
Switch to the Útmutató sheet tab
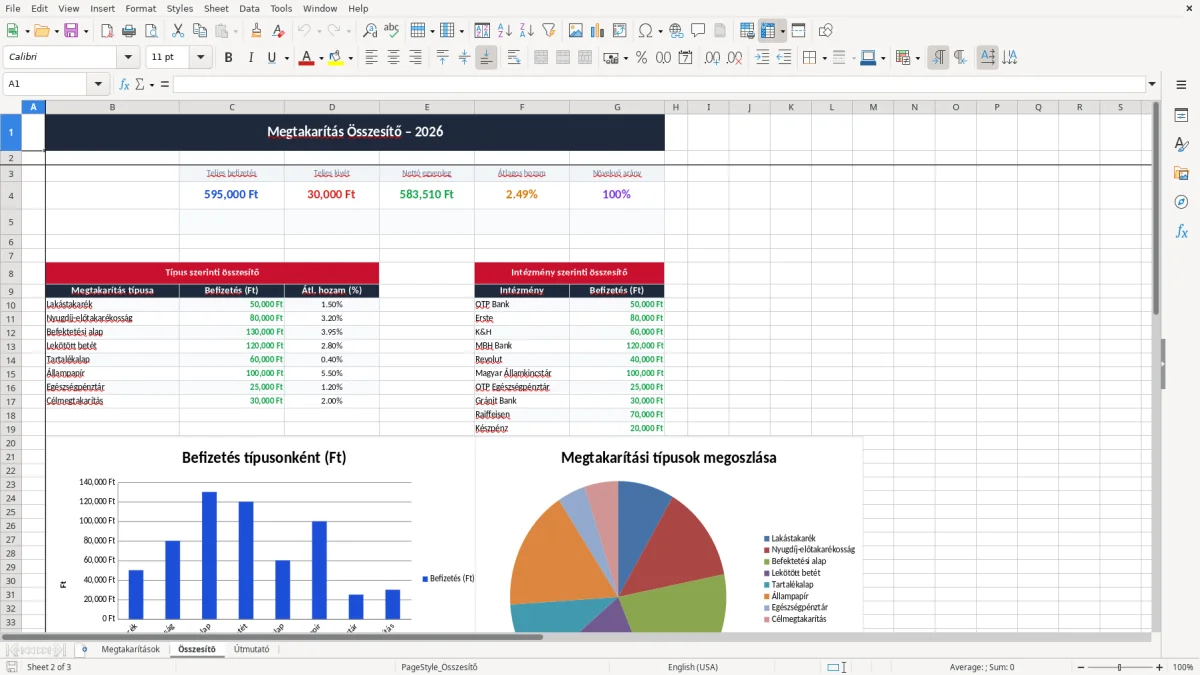251,649
